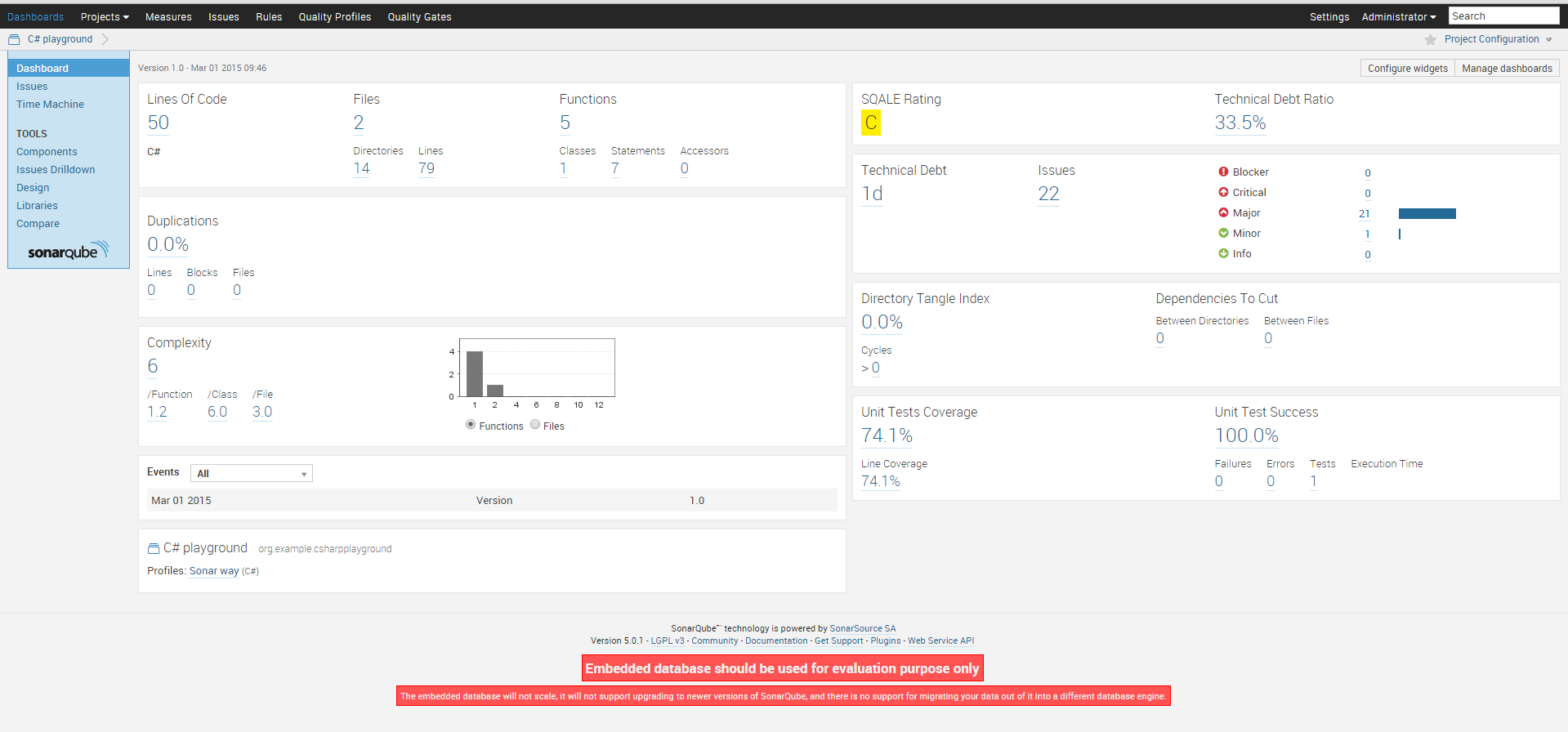This screenshot has height=732, width=1568.
Task: Click Configure widgets button
Action: pyautogui.click(x=1407, y=69)
